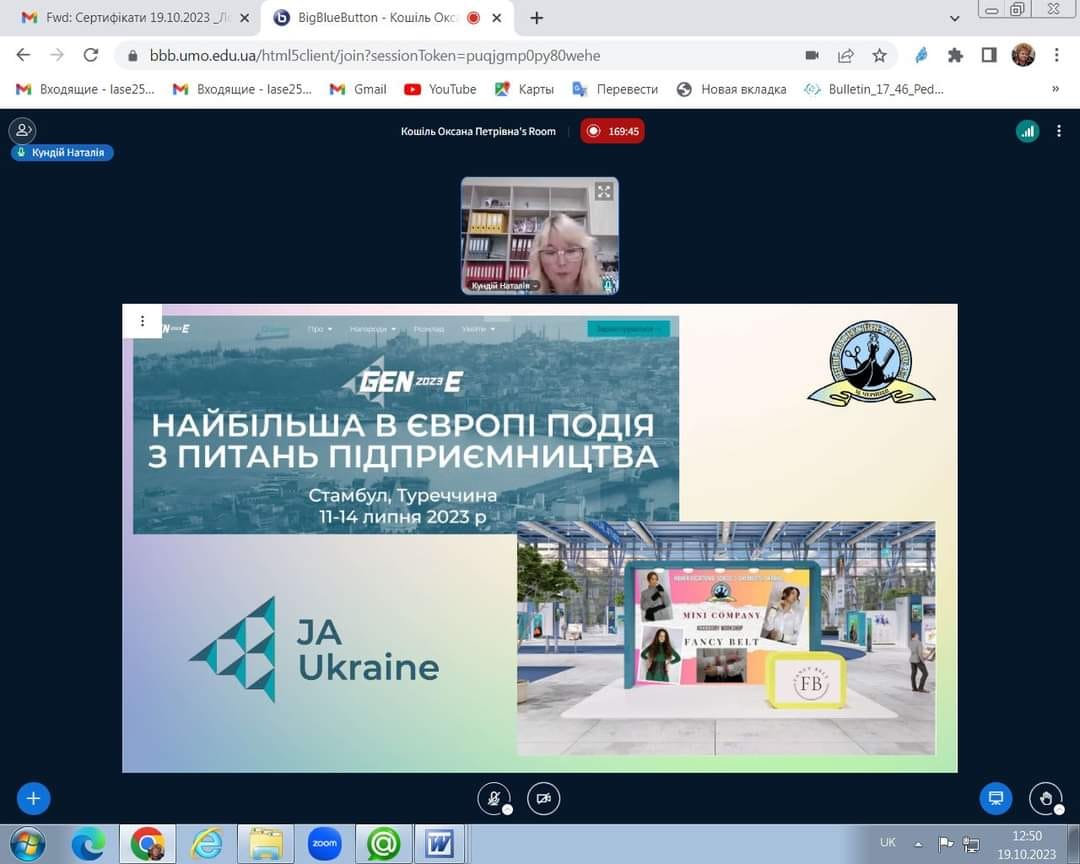Open the Новая вкладка bookmark
1080x864 pixels.
click(x=731, y=89)
